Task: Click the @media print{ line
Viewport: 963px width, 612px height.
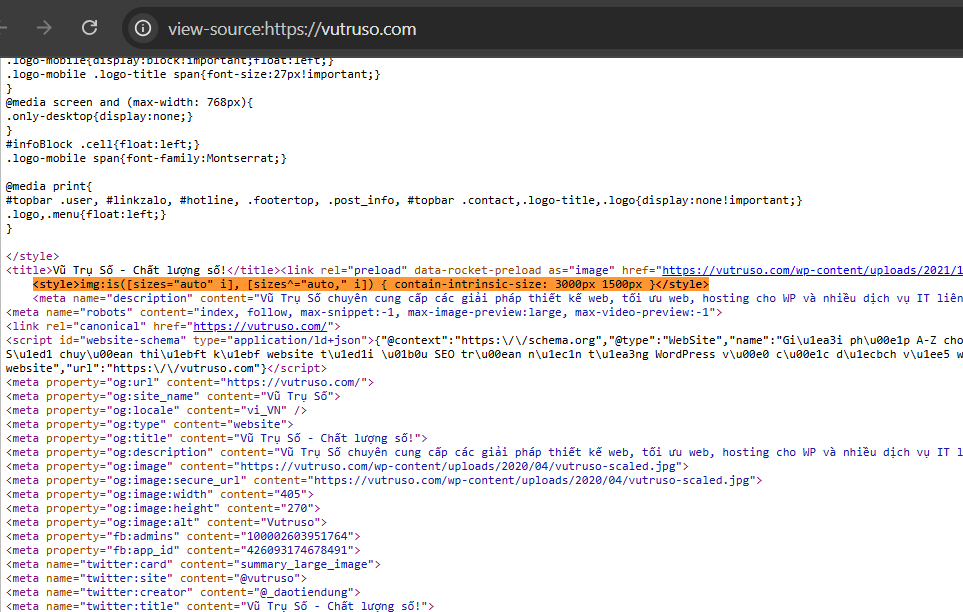Action: [49, 186]
